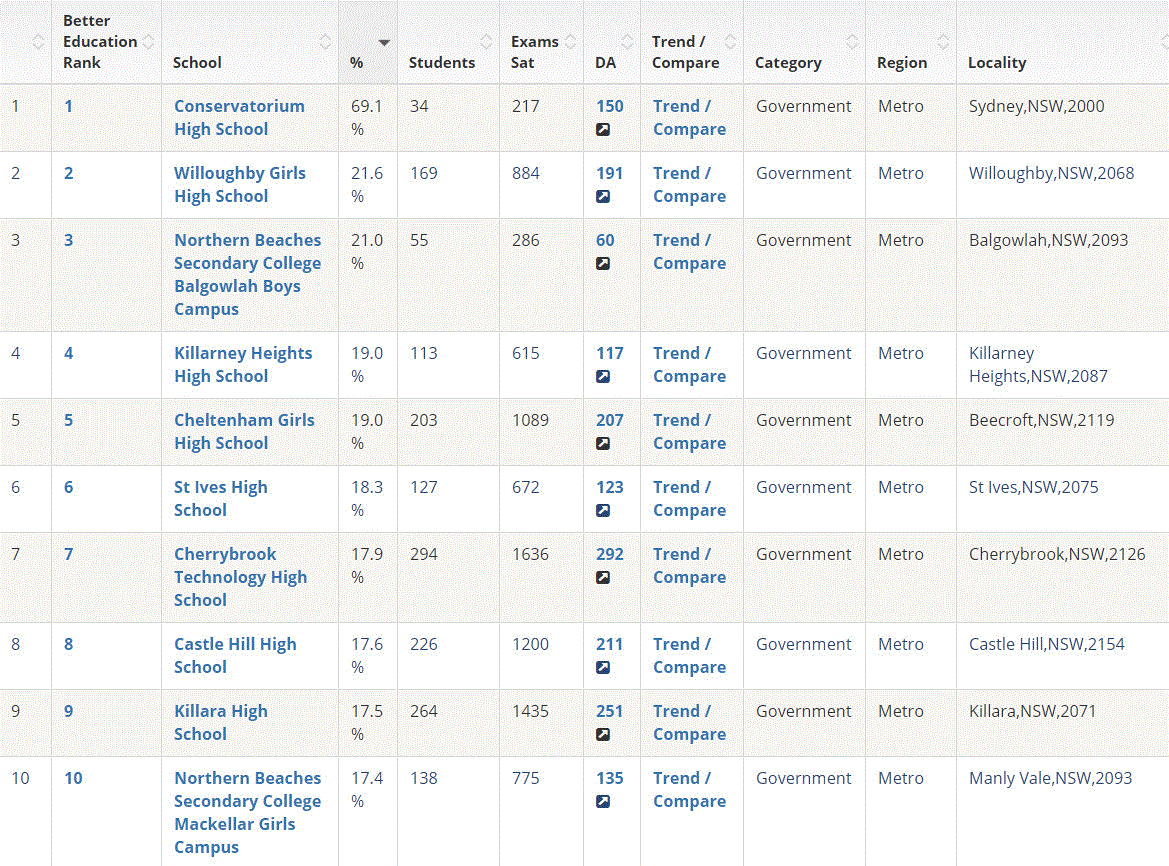Click chart icon below Killarney Heights DA 117

603,376
